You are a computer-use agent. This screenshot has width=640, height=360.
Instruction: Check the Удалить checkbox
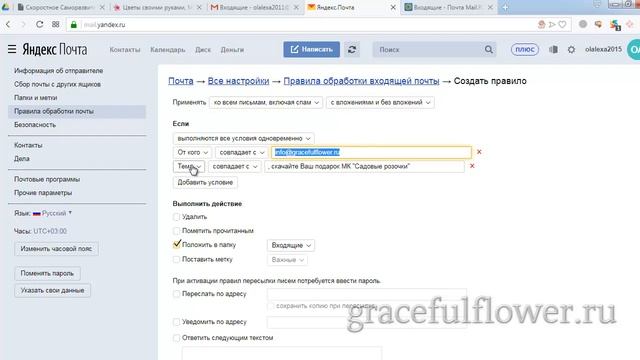coord(176,217)
